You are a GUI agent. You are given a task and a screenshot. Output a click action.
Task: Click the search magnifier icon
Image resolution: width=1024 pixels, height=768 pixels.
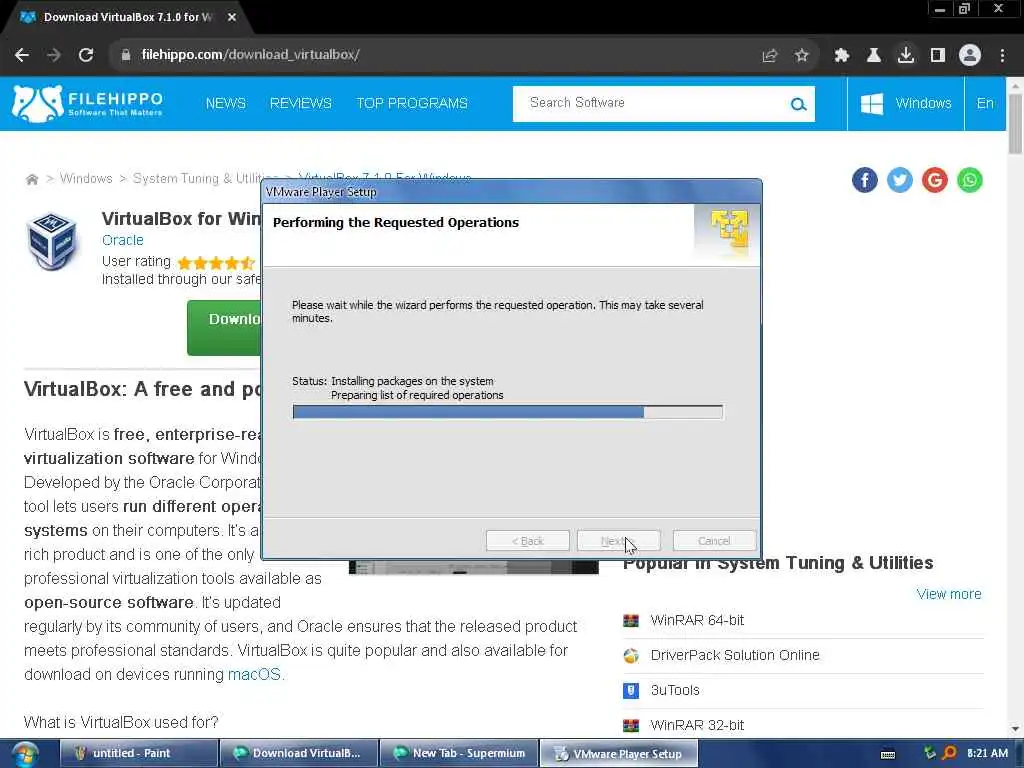[797, 104]
